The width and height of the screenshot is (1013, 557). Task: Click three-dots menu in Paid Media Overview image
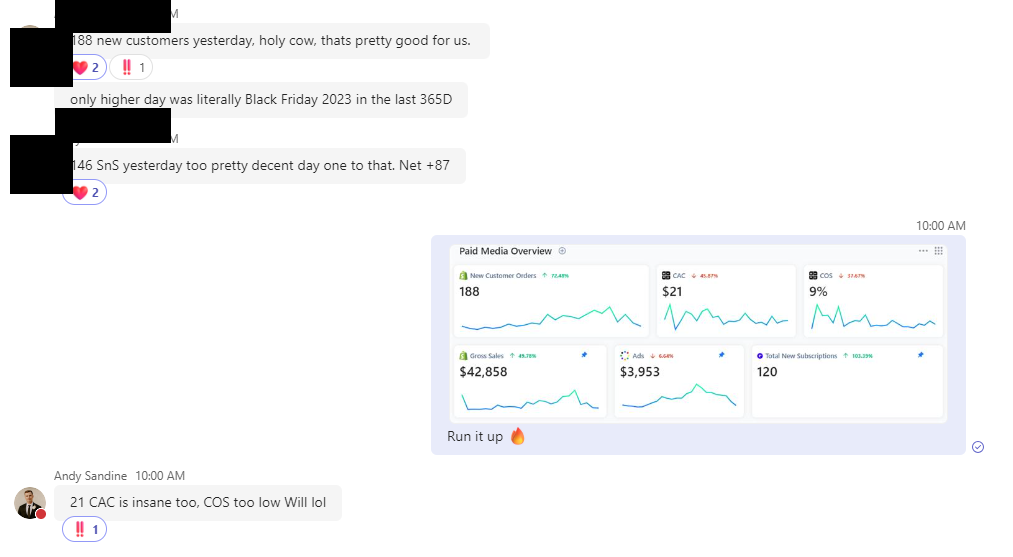tap(923, 251)
